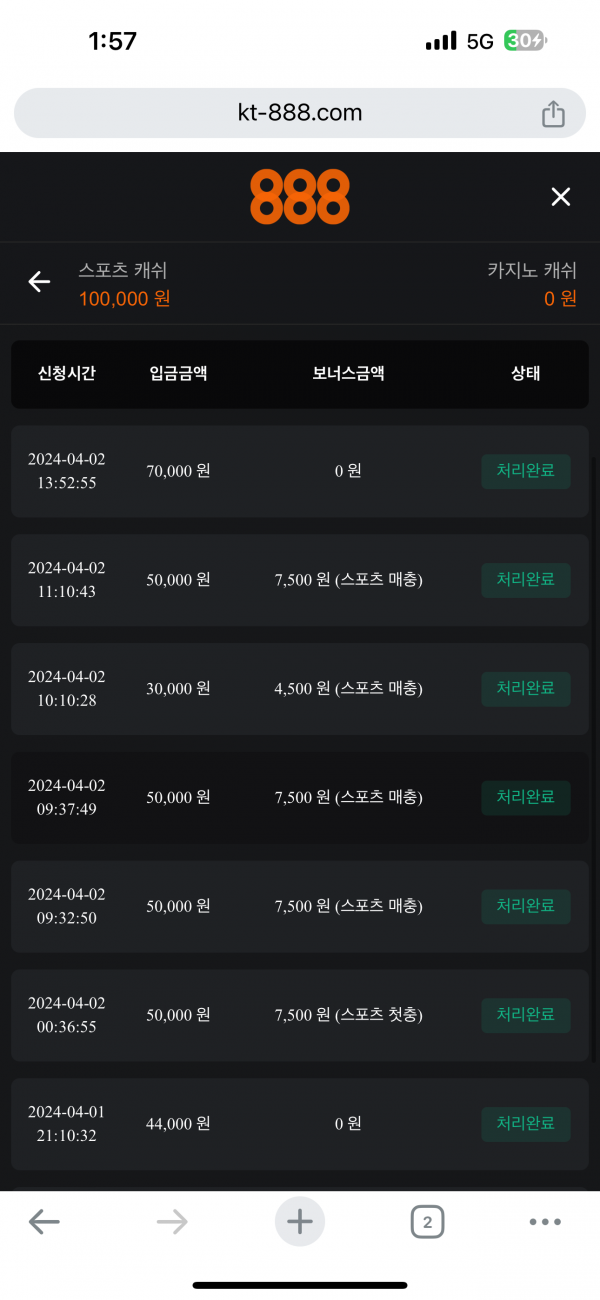Close the panel with X icon
The height and width of the screenshot is (1300, 600).
pos(561,197)
